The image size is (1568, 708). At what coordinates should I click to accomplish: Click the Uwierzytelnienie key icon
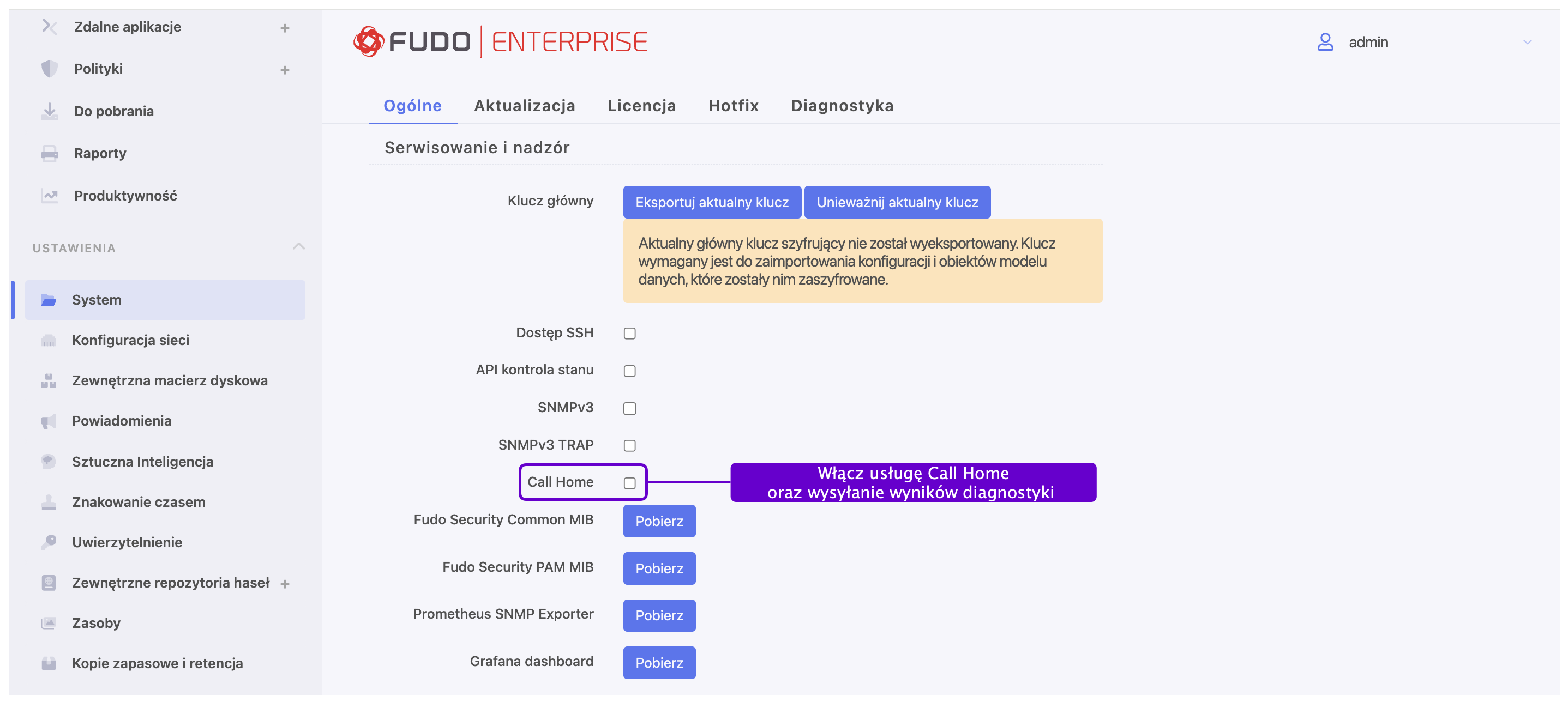click(48, 542)
